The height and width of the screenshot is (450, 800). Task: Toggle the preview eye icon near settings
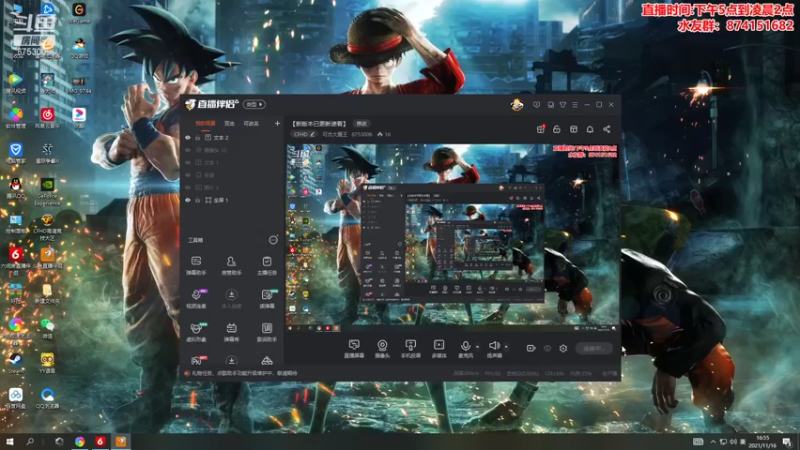(547, 348)
